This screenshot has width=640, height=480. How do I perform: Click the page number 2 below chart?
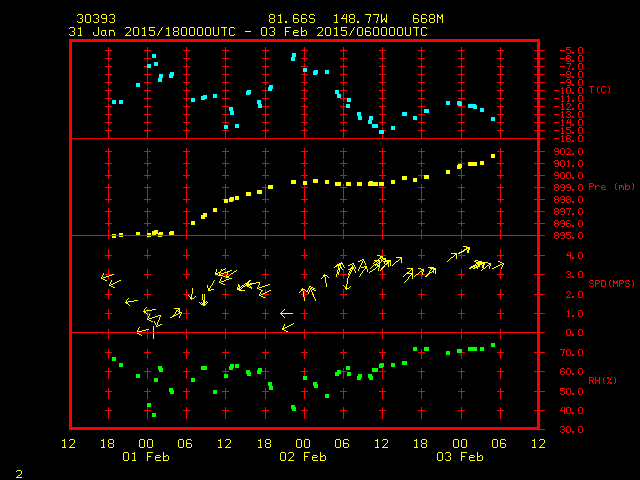(x=19, y=474)
